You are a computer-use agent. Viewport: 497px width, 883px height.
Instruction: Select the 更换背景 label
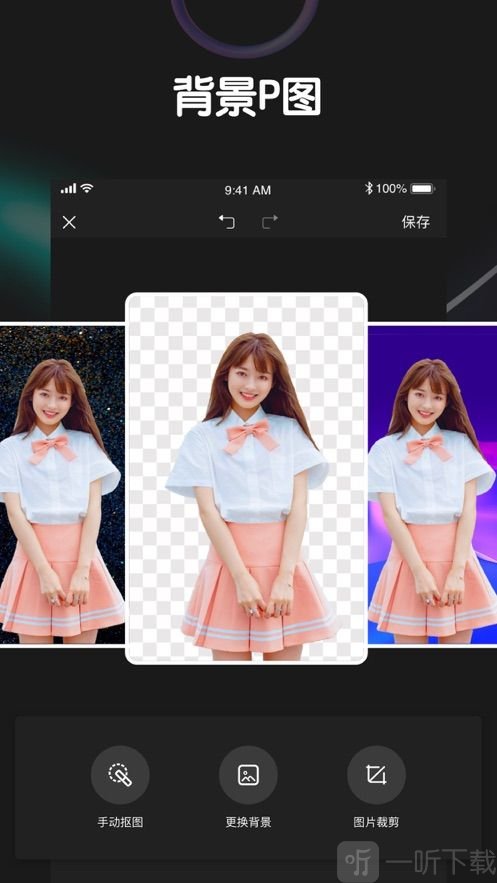[248, 822]
